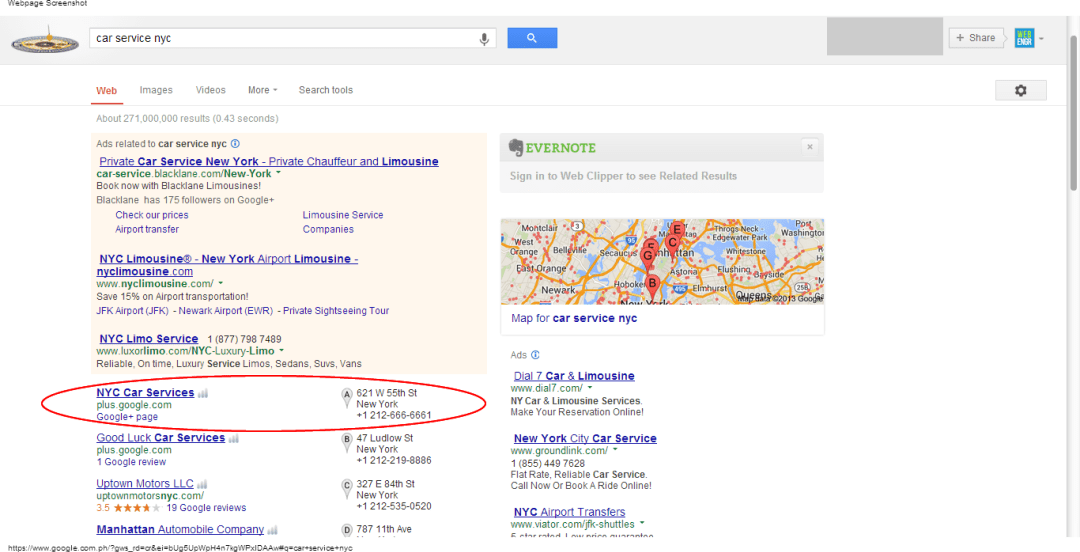The height and width of the screenshot is (552, 1080).
Task: Click 'Airport transfer' sitelink
Action: [x=147, y=229]
